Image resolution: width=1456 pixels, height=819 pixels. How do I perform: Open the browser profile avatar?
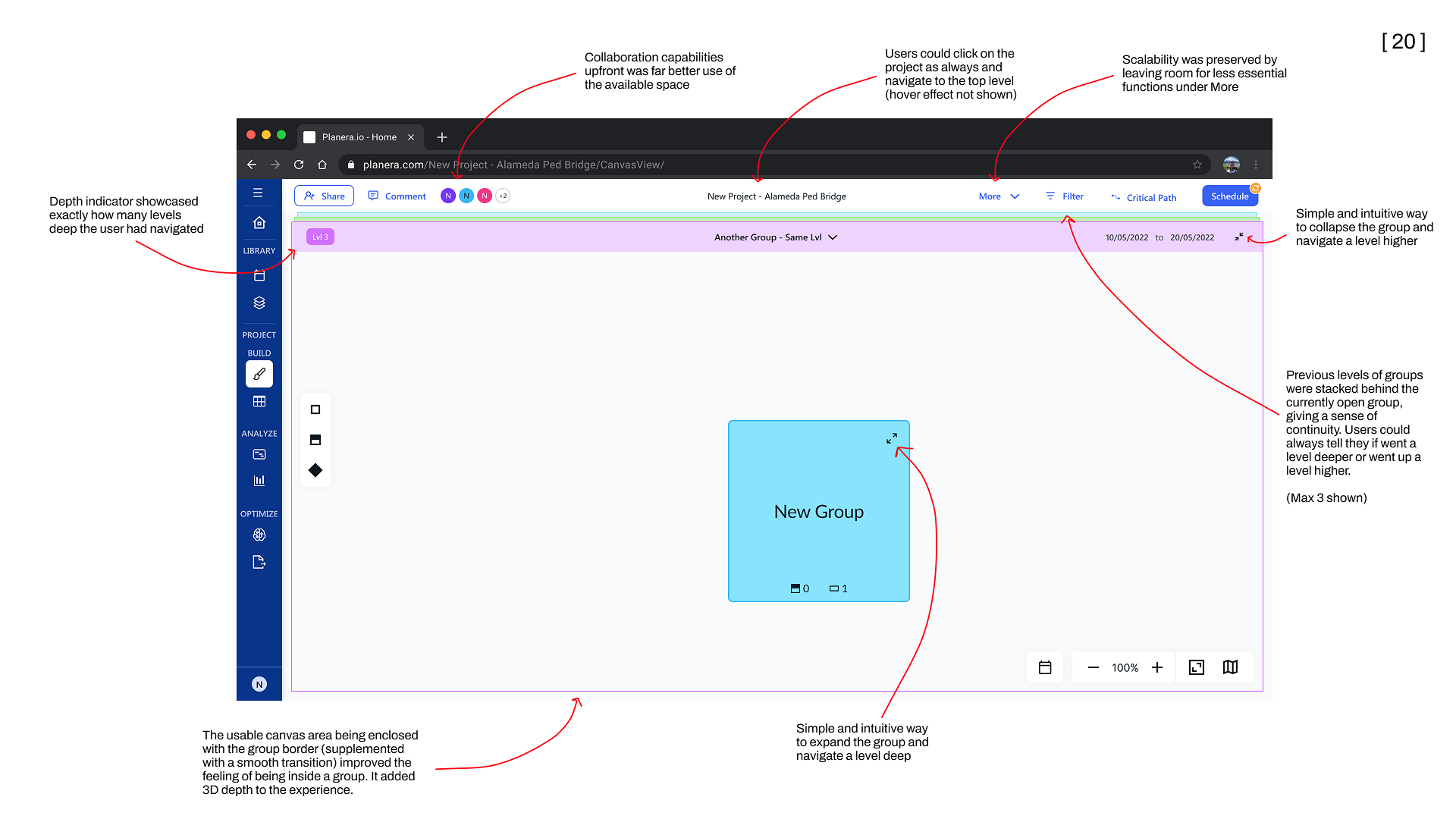[1232, 165]
